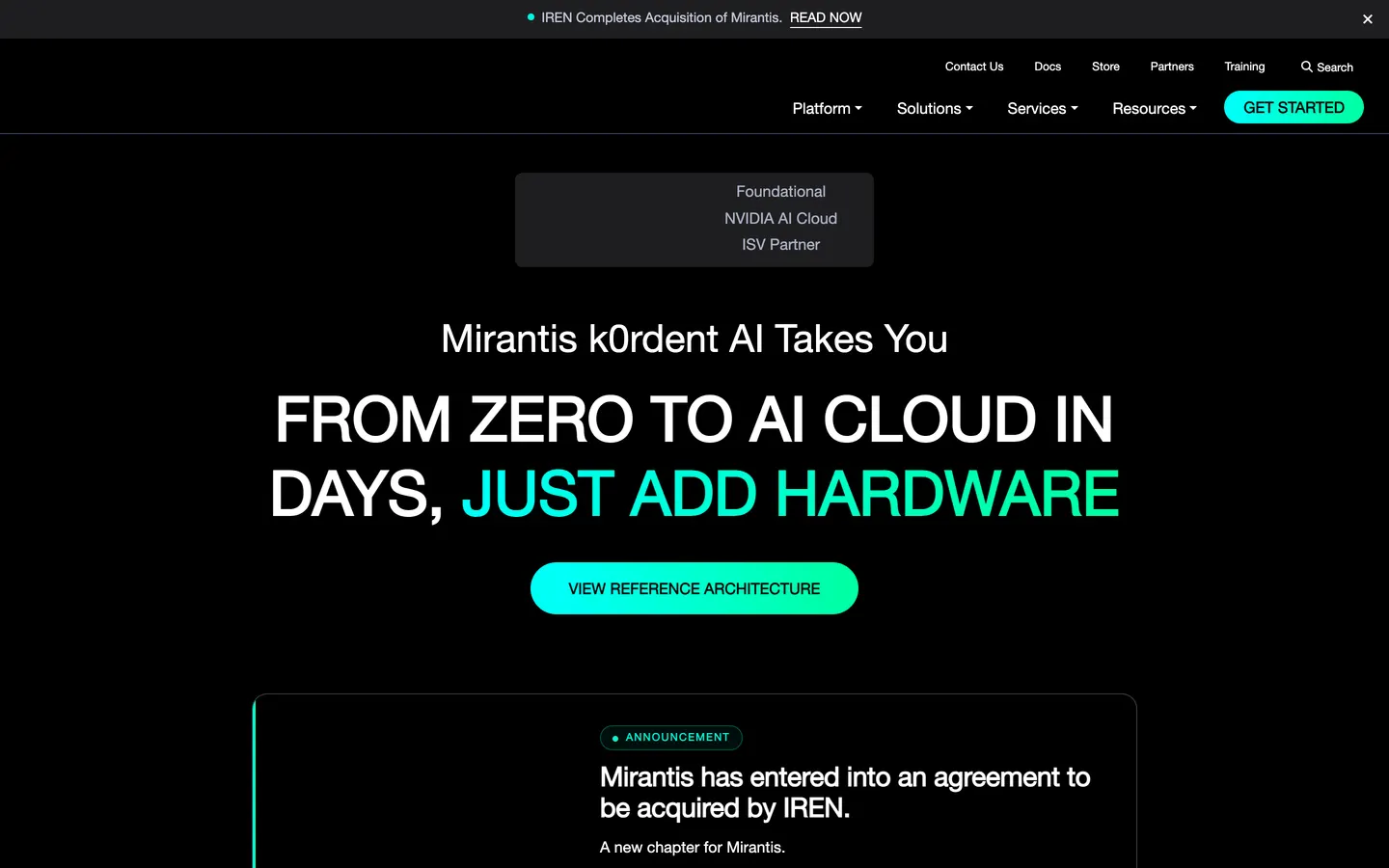Open the Resources dropdown menu
The height and width of the screenshot is (868, 1389).
[1155, 108]
